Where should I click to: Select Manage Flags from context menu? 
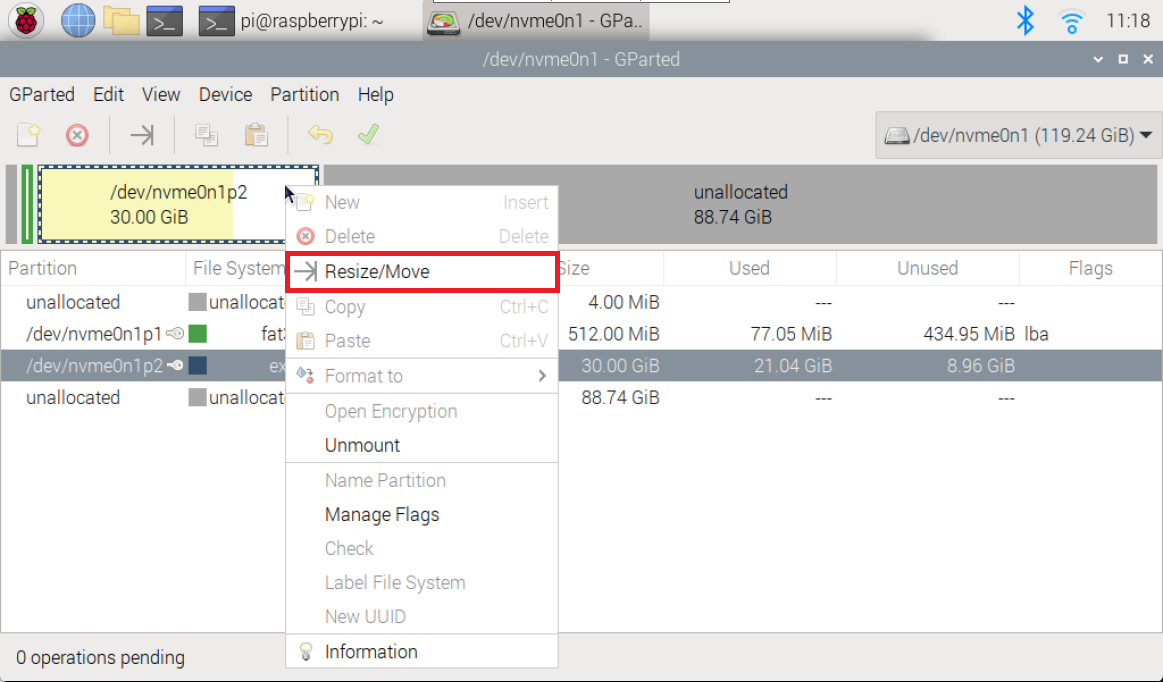pyautogui.click(x=382, y=515)
